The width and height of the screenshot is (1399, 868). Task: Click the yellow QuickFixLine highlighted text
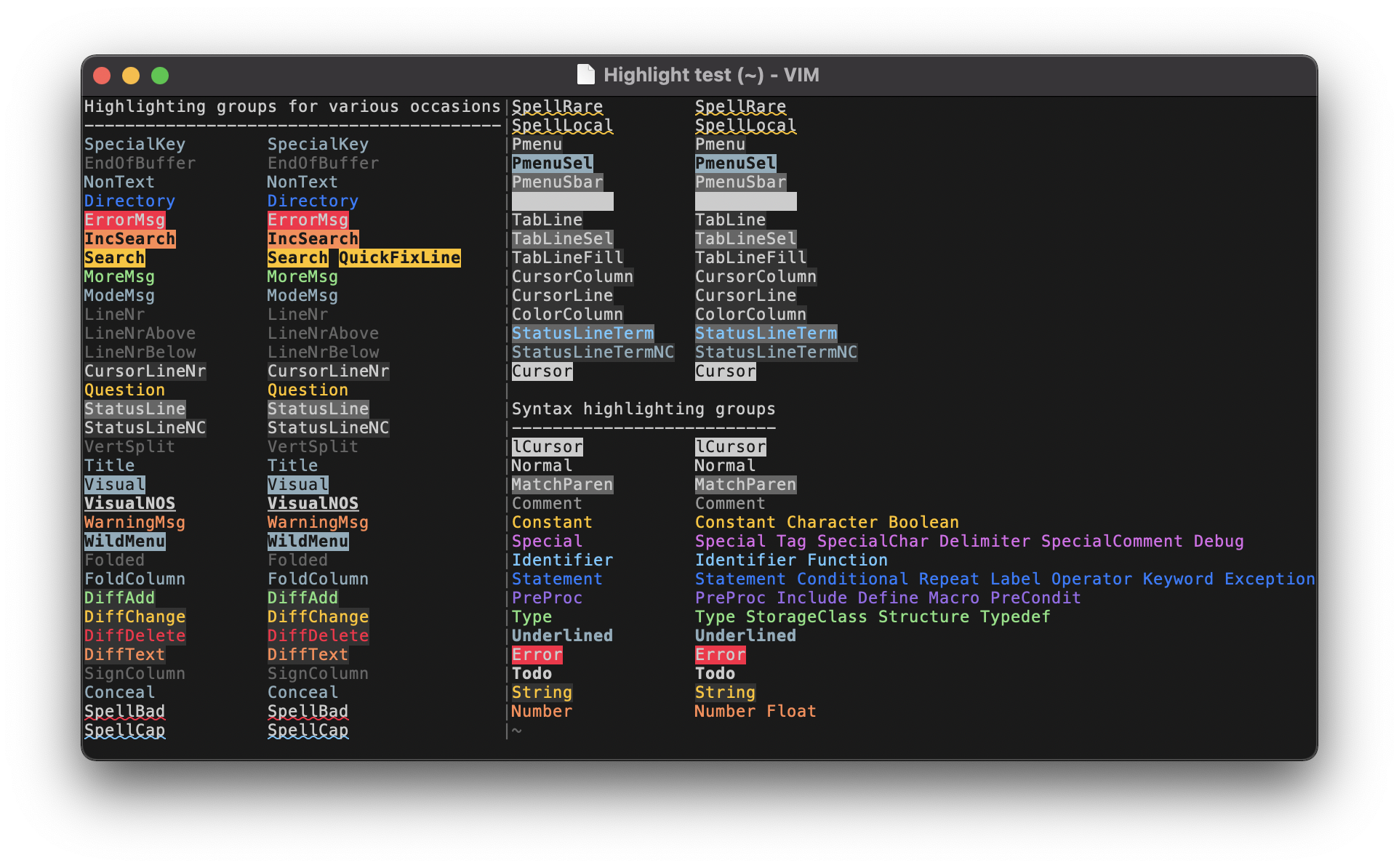coord(399,258)
